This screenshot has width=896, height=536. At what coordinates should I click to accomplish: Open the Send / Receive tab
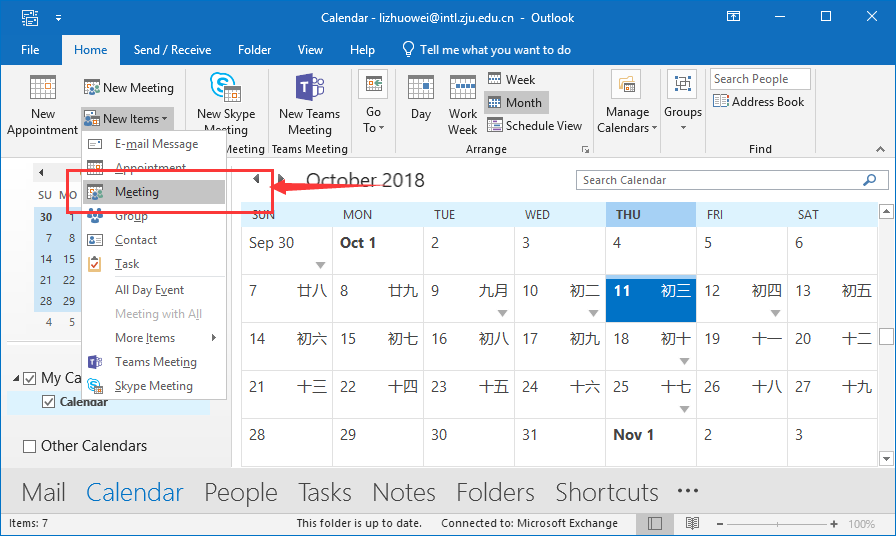[172, 50]
